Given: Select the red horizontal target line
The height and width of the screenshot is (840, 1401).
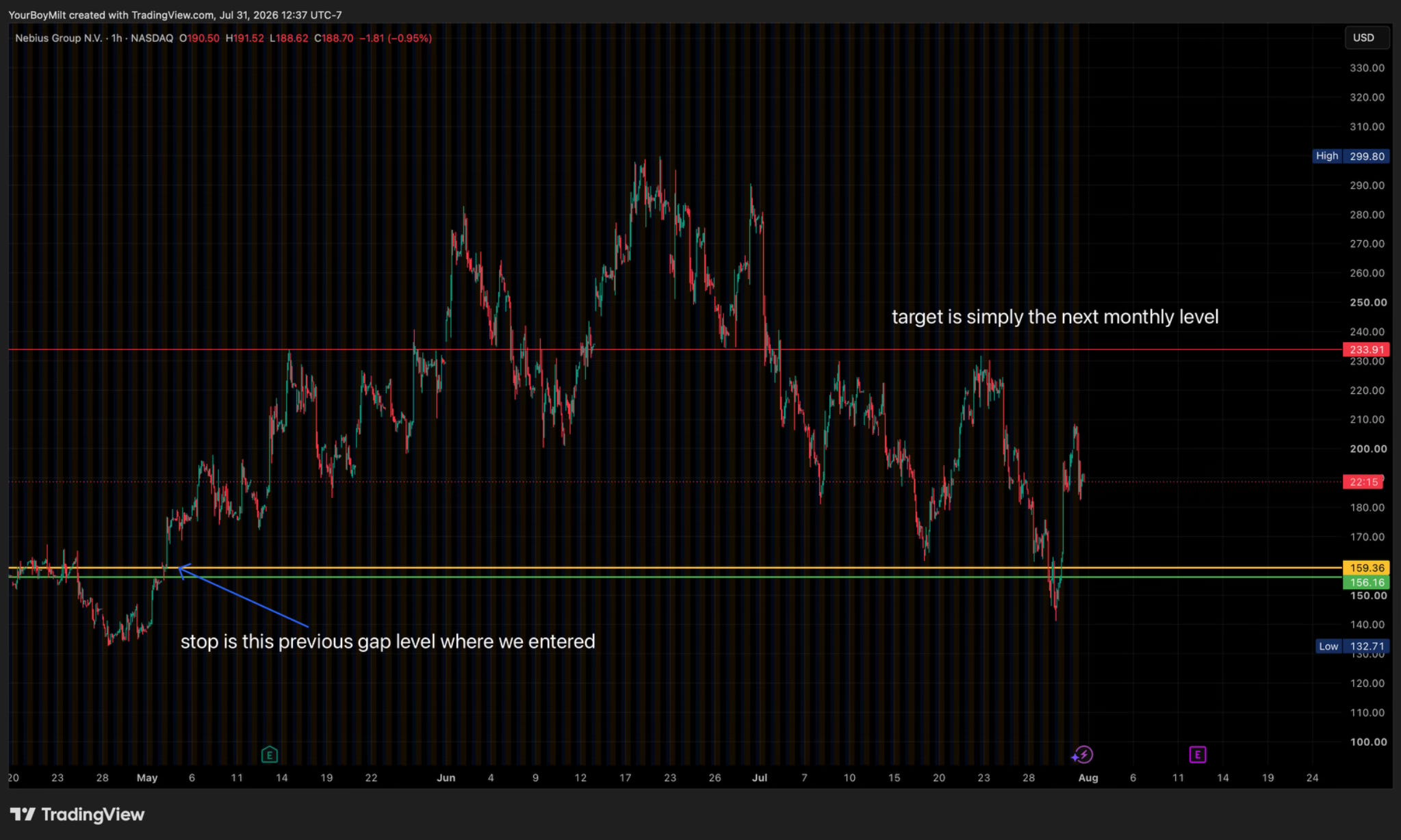Looking at the screenshot, I should [x=675, y=350].
